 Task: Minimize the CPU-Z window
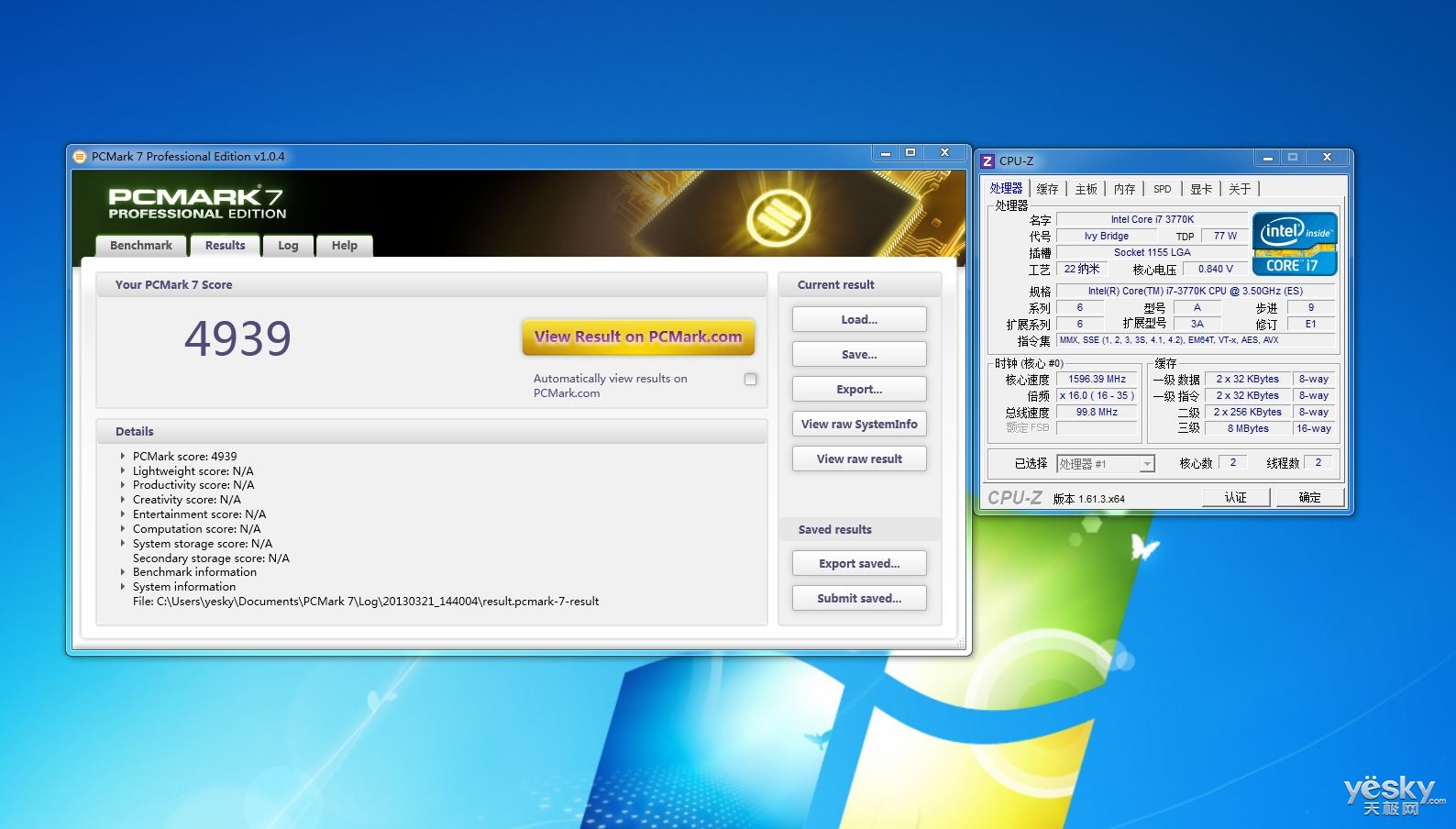(1268, 158)
